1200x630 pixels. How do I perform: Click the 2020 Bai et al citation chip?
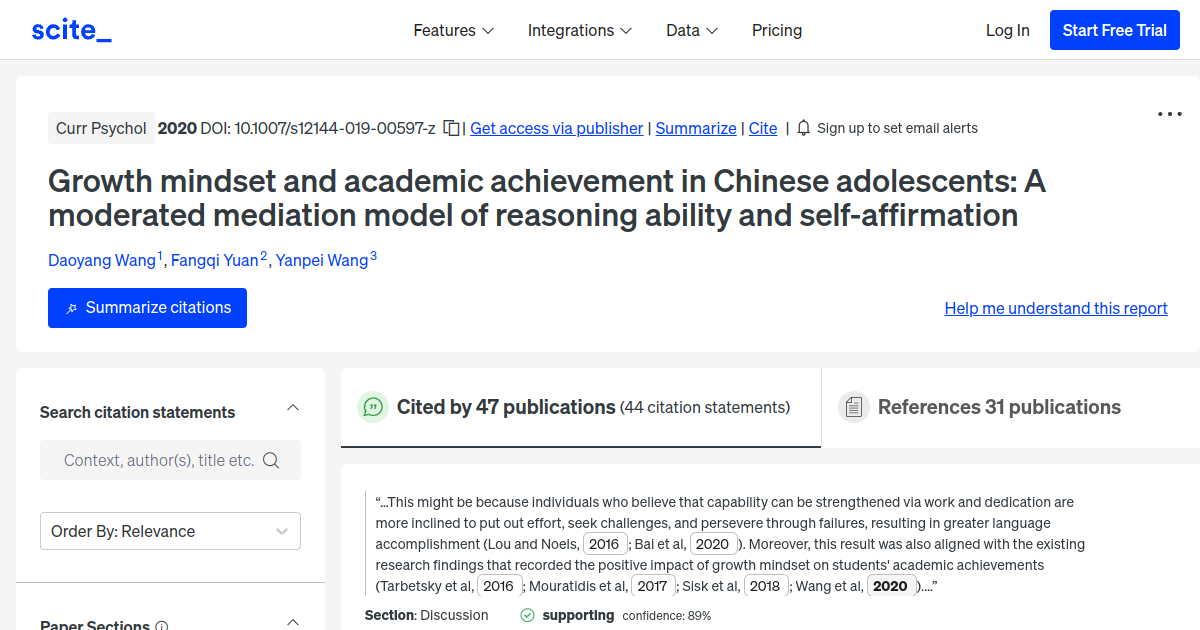pos(713,543)
